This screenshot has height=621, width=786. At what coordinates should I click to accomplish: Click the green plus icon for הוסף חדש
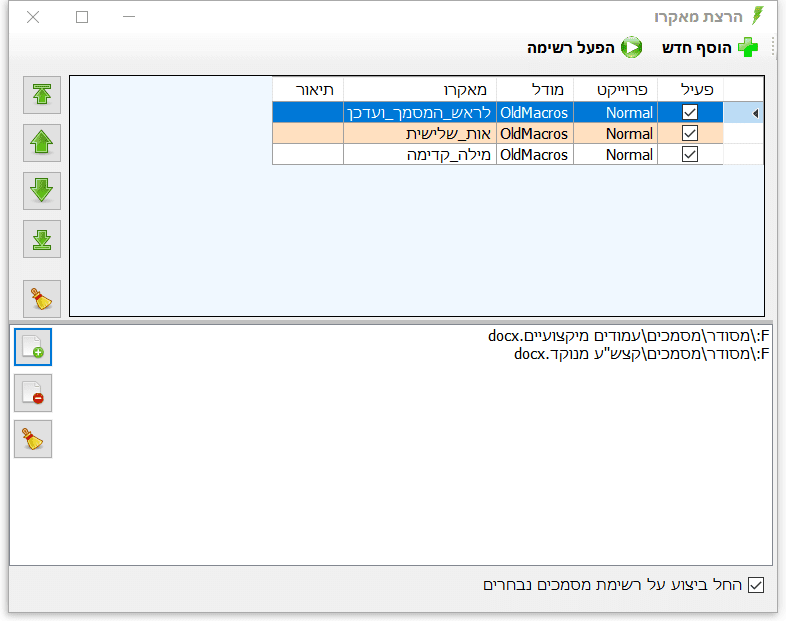pos(748,48)
